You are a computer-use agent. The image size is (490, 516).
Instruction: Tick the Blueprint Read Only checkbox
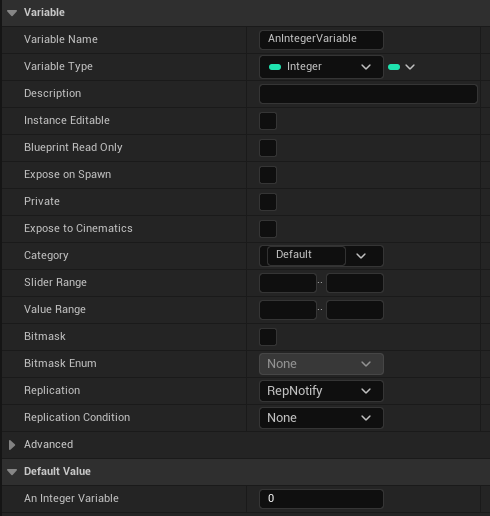pos(268,148)
